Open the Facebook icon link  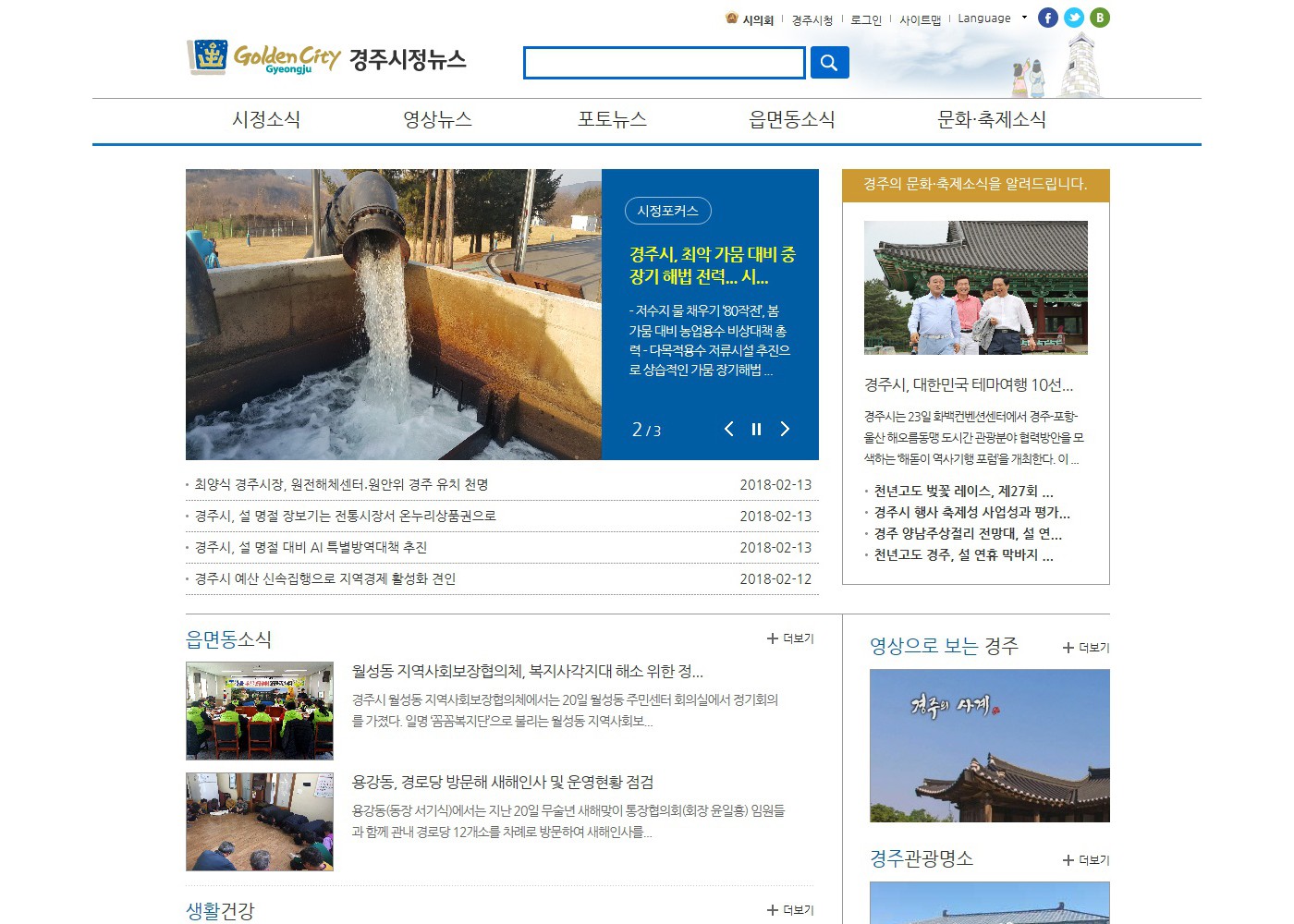tap(1047, 18)
